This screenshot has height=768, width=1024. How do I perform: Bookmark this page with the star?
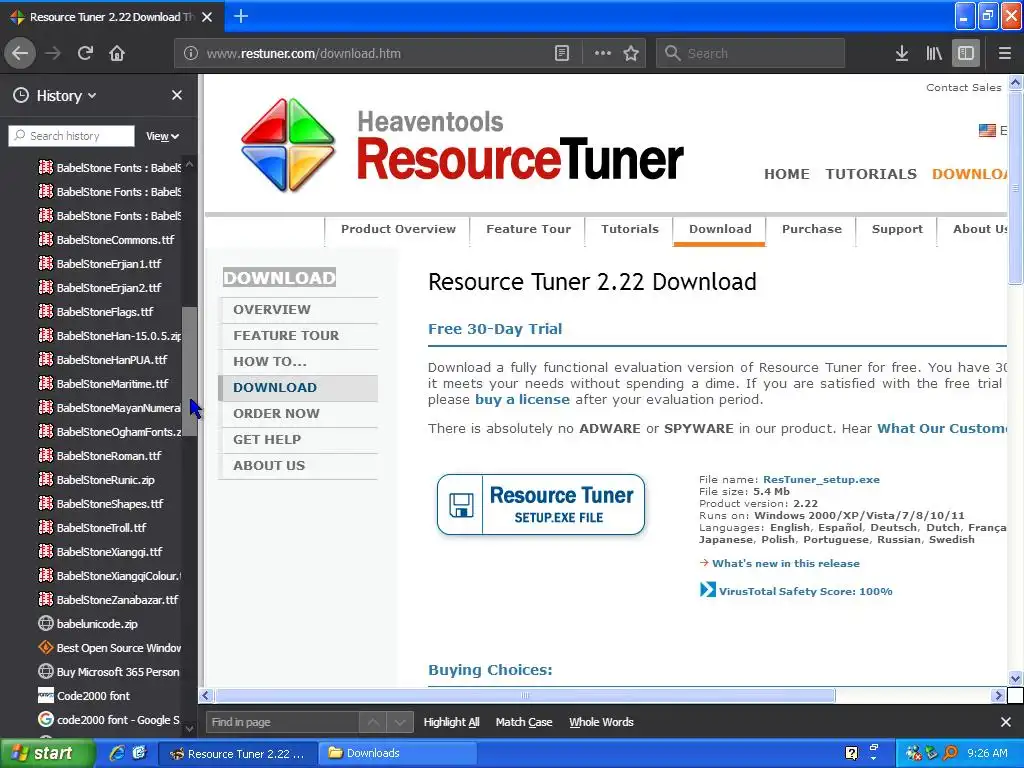(x=631, y=53)
